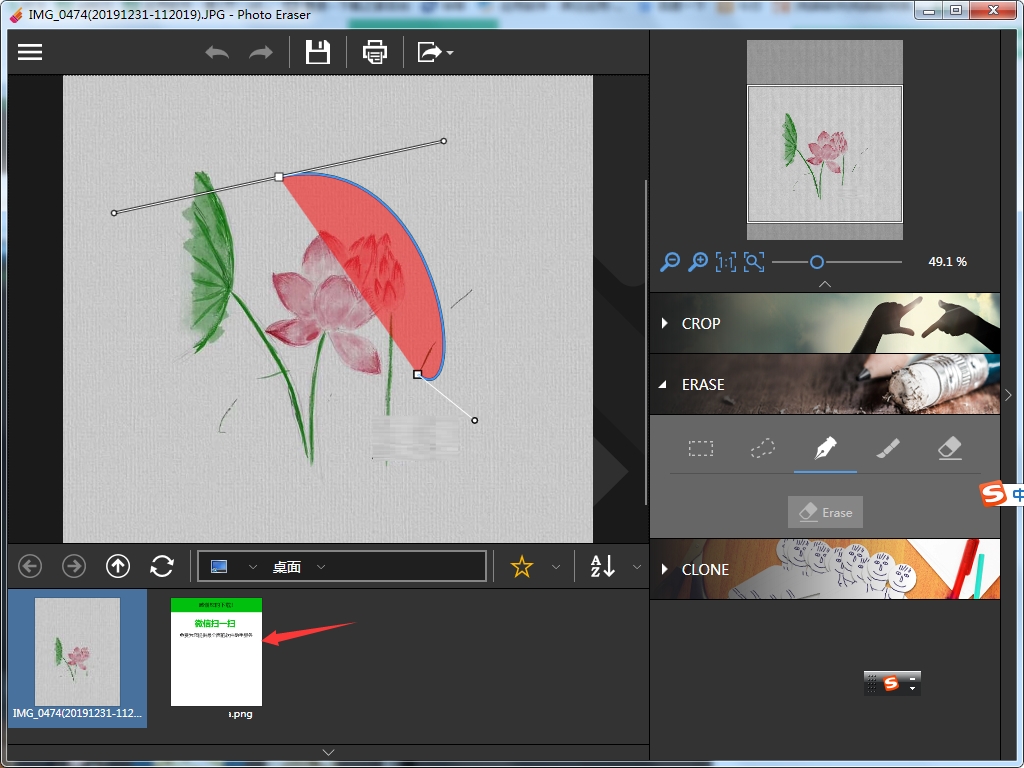Screen dimensions: 1024x768
Task: Open the .png thumbnail with green header
Action: 216,652
